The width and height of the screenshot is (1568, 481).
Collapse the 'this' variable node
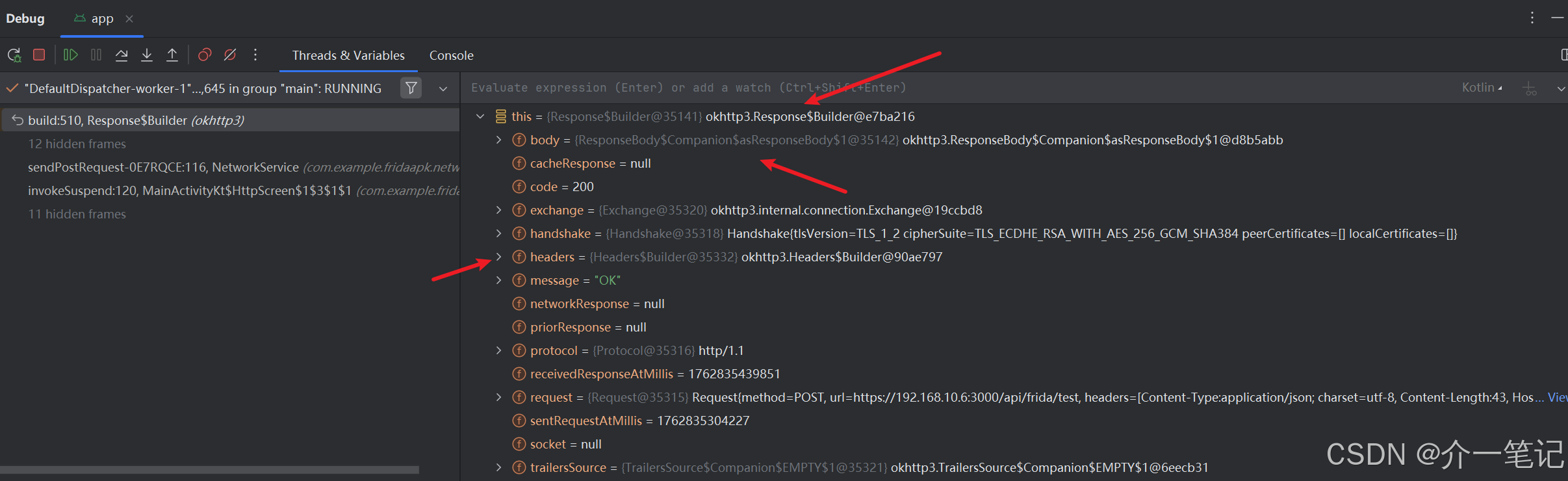[480, 116]
